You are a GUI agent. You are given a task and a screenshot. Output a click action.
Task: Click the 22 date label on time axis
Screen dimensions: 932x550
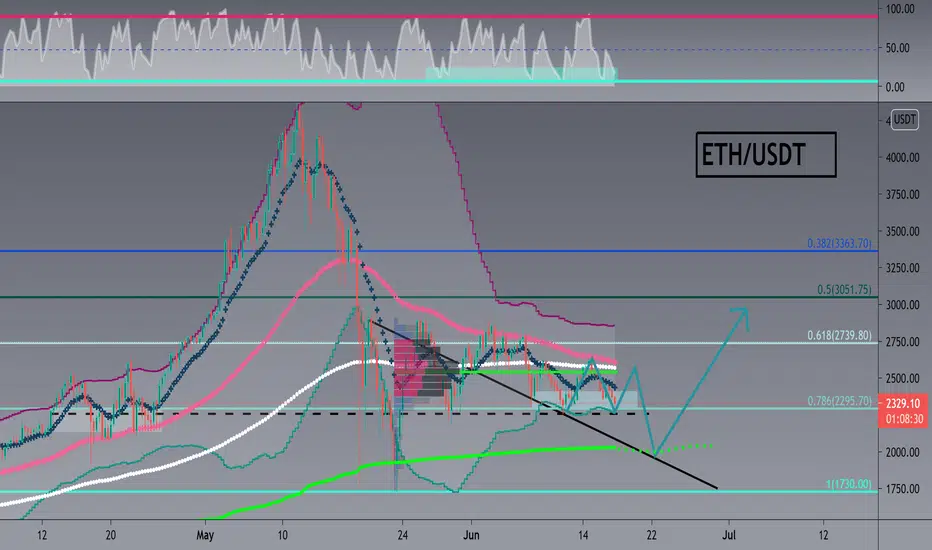point(651,535)
